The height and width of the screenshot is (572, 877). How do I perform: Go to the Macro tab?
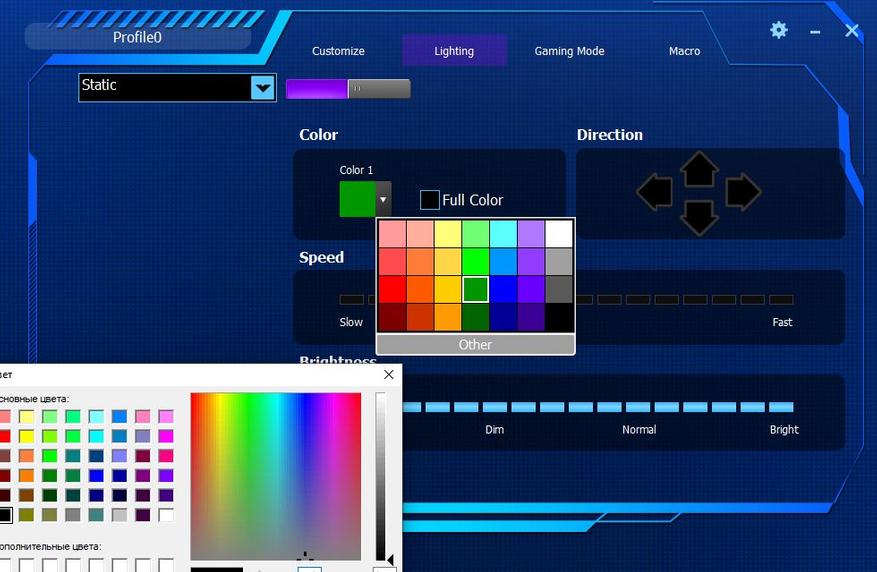tap(684, 51)
